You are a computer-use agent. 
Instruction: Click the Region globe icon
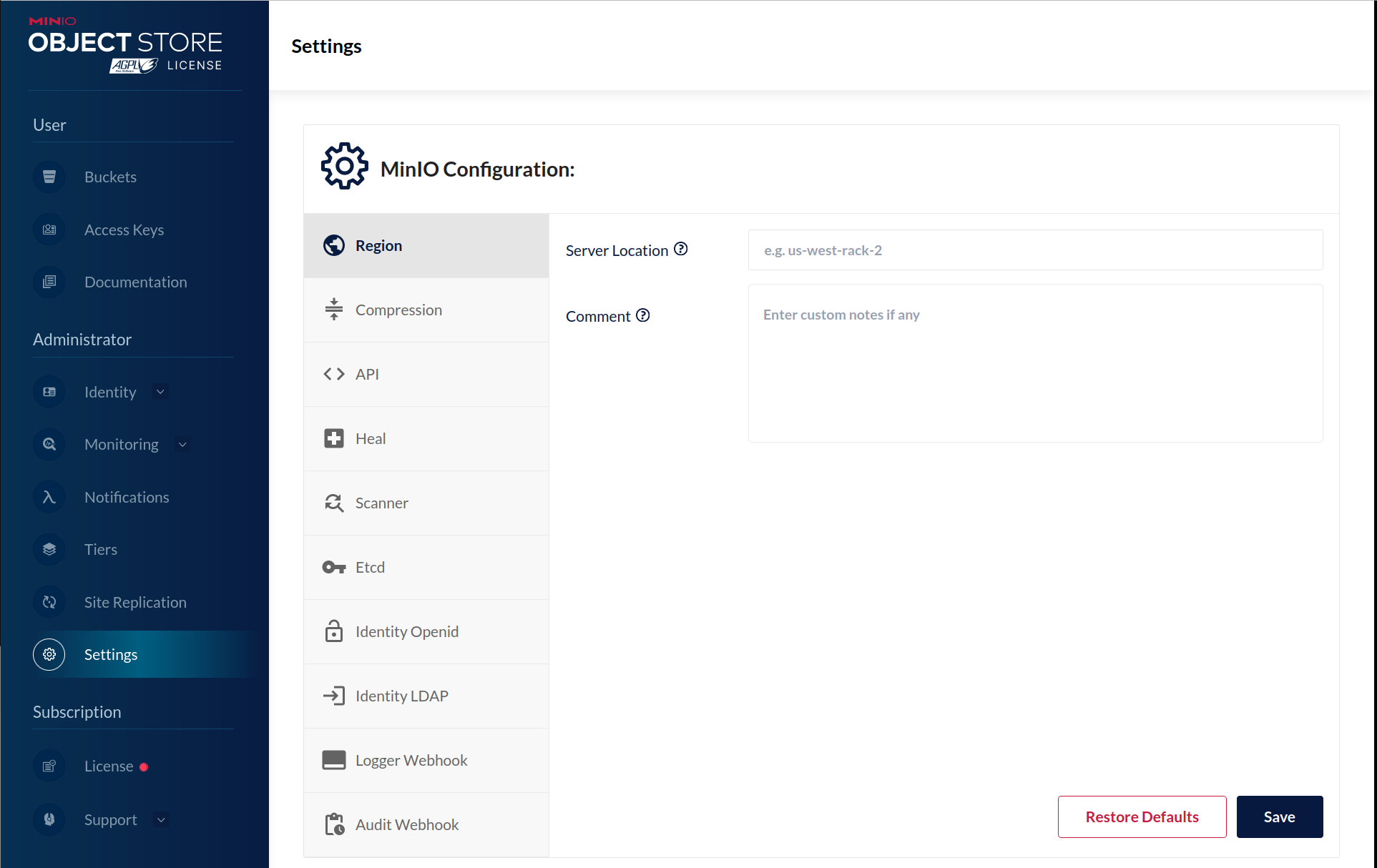pyautogui.click(x=334, y=245)
